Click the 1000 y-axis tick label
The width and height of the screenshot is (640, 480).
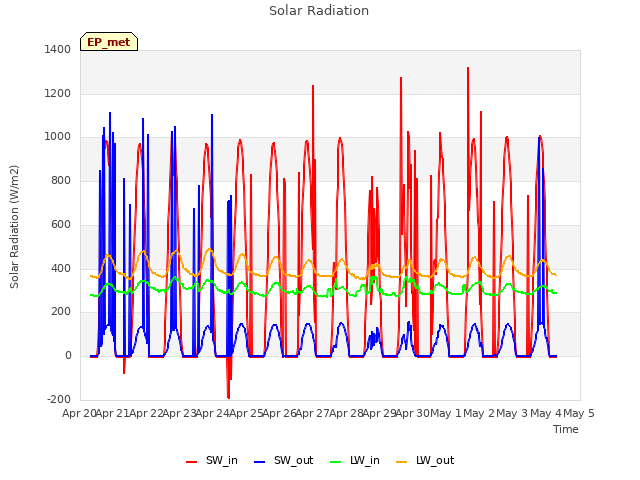coord(58,137)
